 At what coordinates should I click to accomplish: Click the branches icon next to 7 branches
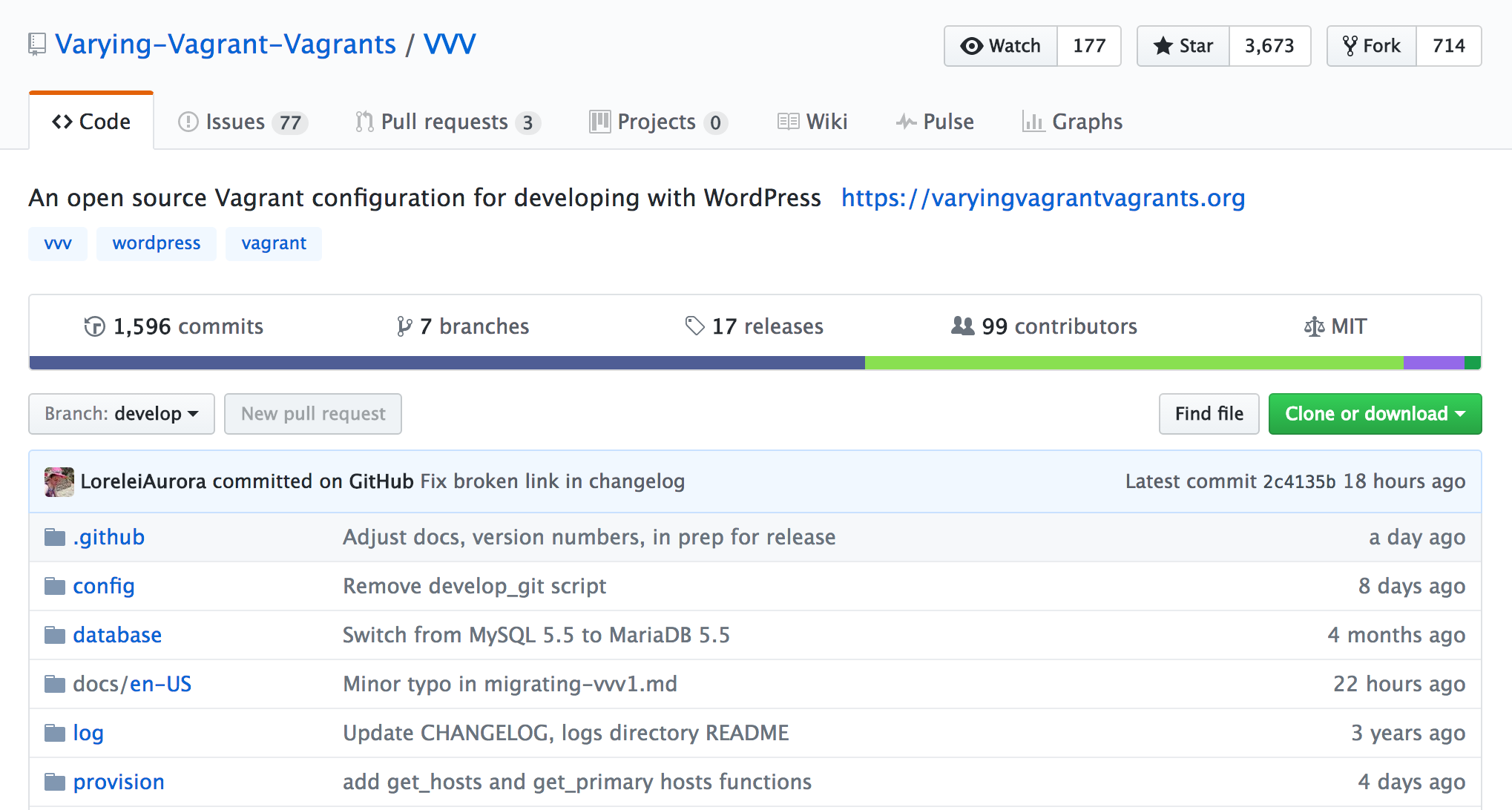click(x=403, y=326)
